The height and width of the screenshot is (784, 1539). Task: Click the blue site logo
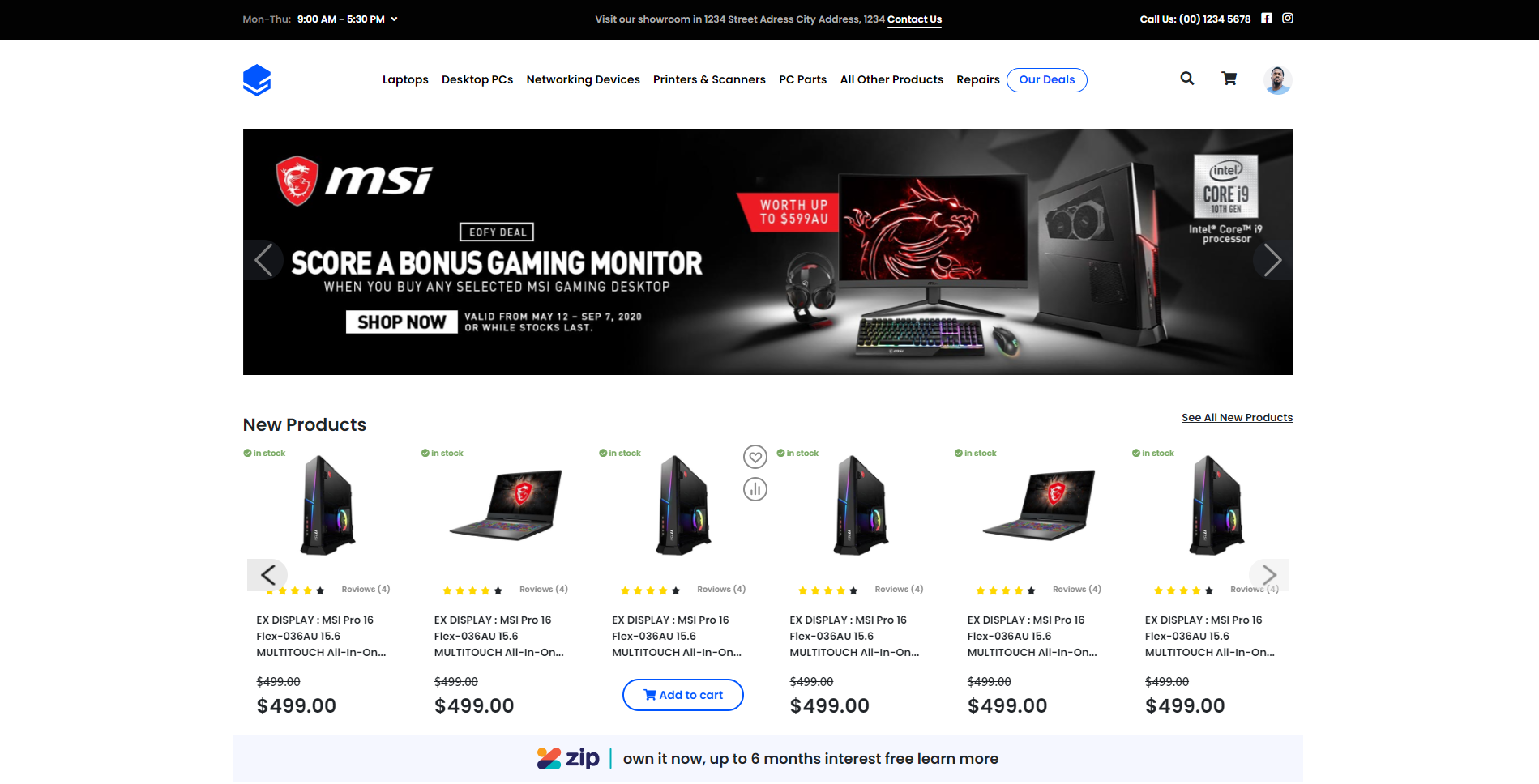257,79
